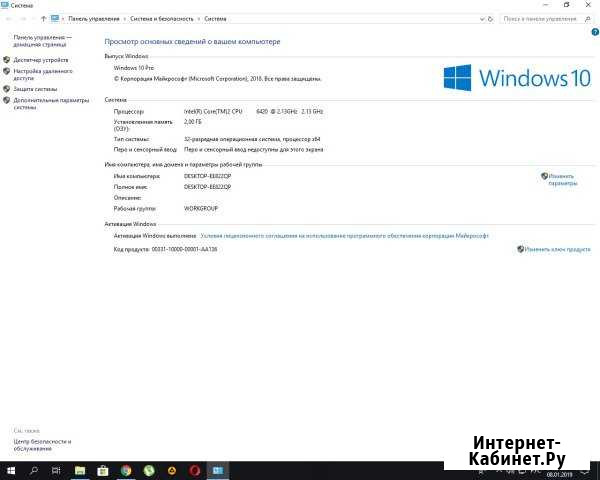Click the Система window title icon
Viewport: 600px width, 480px height.
[5, 5]
